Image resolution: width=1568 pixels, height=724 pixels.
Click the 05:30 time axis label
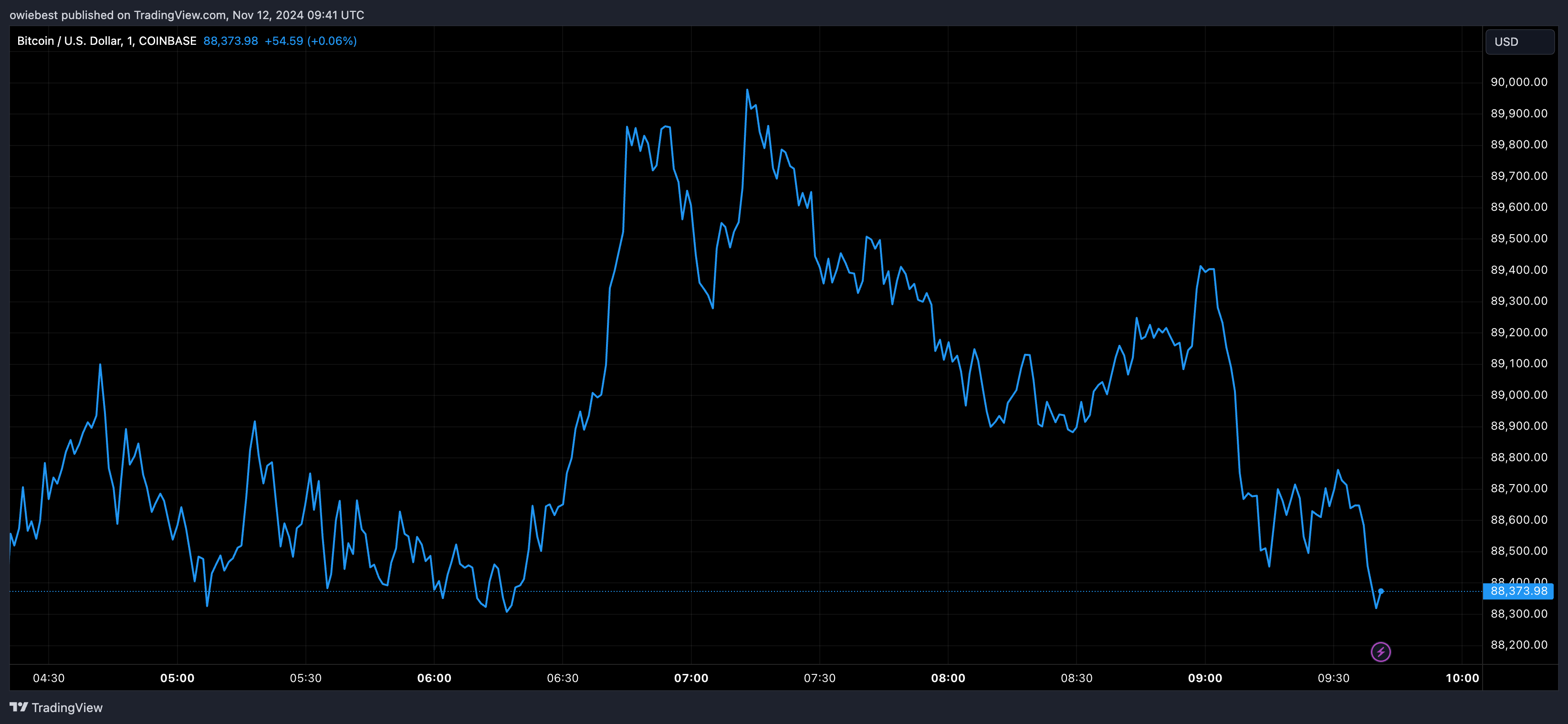(305, 678)
